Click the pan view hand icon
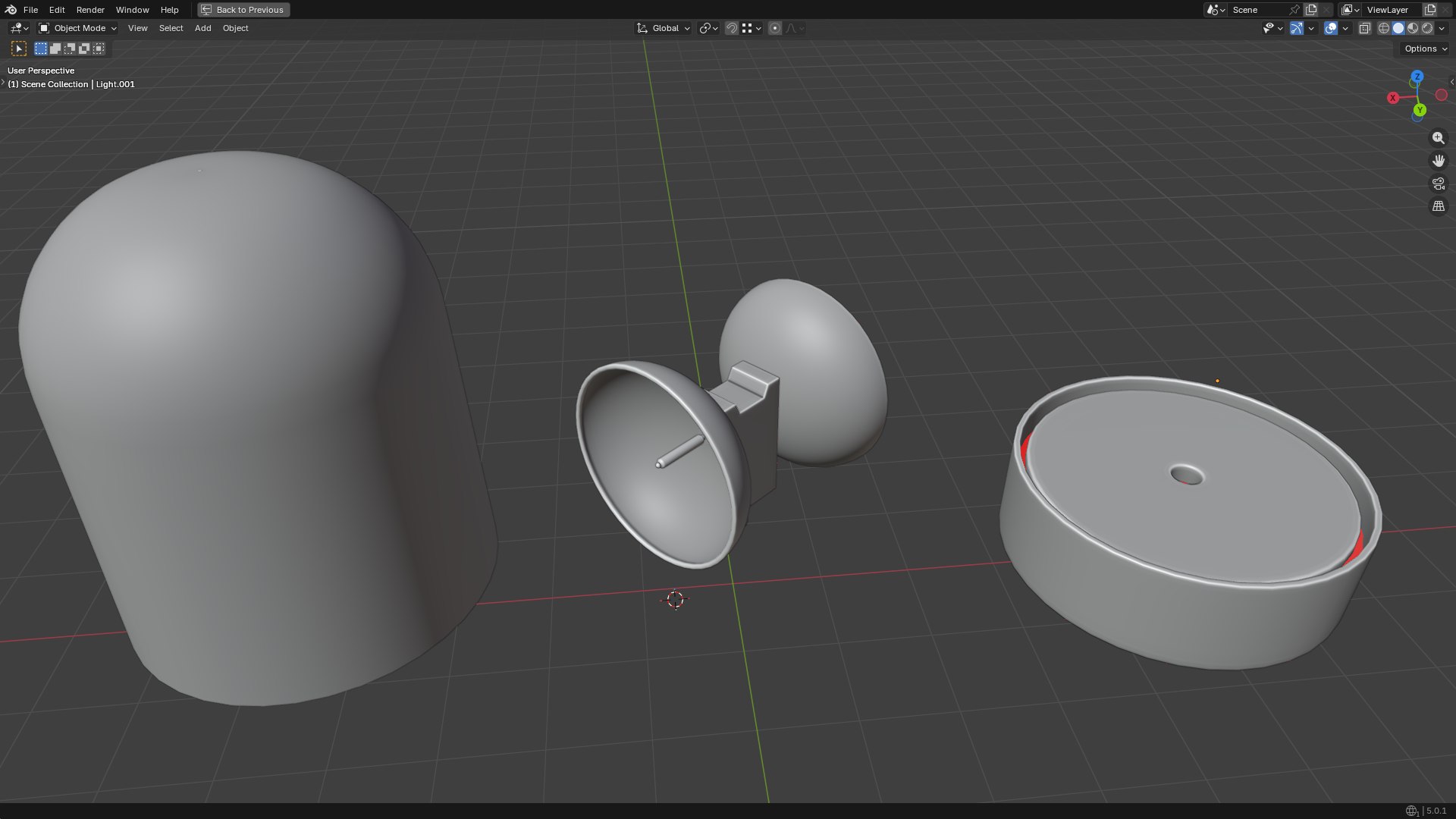This screenshot has height=819, width=1456. (x=1438, y=161)
